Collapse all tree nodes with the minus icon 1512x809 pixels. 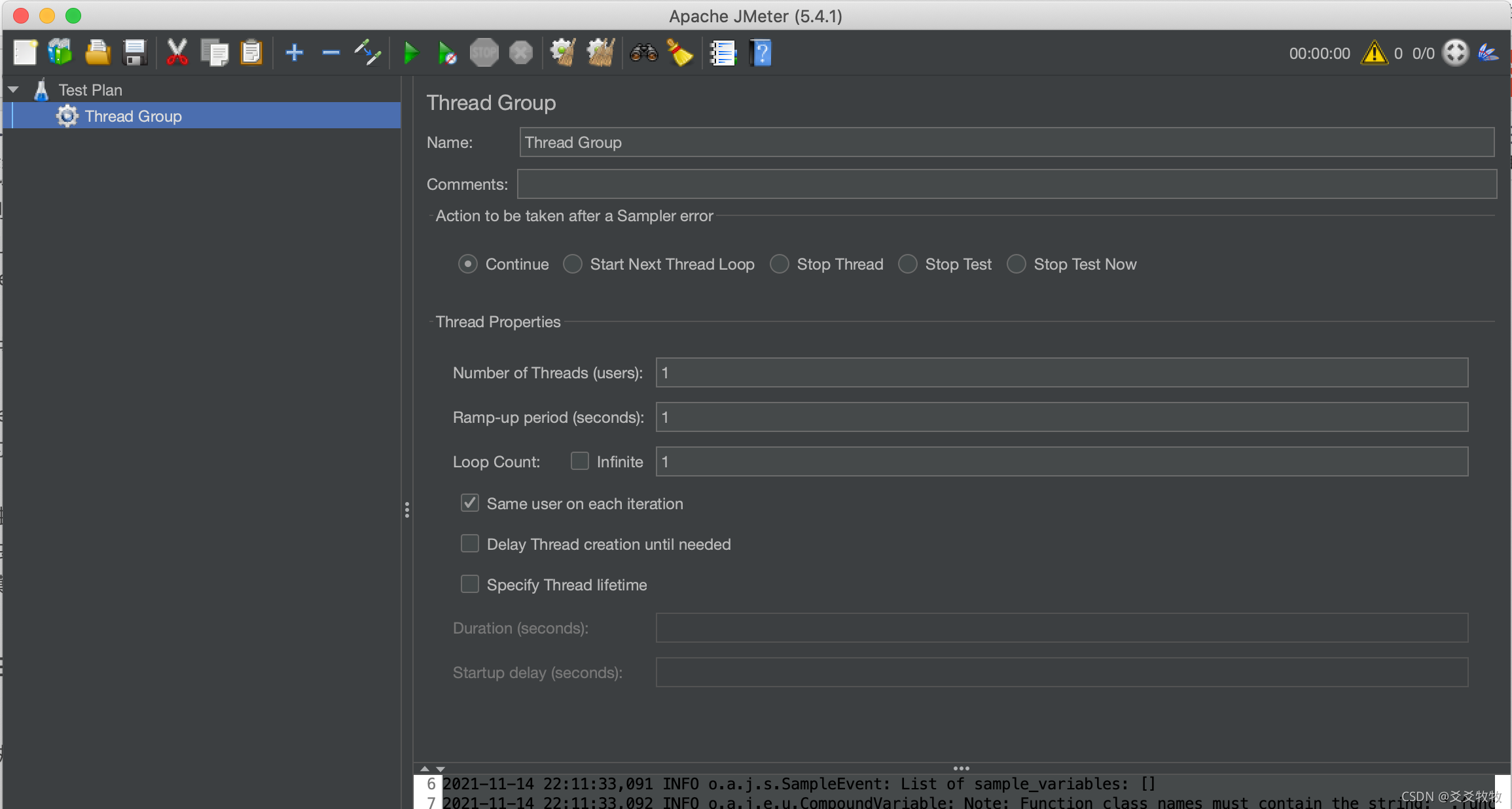tap(331, 53)
